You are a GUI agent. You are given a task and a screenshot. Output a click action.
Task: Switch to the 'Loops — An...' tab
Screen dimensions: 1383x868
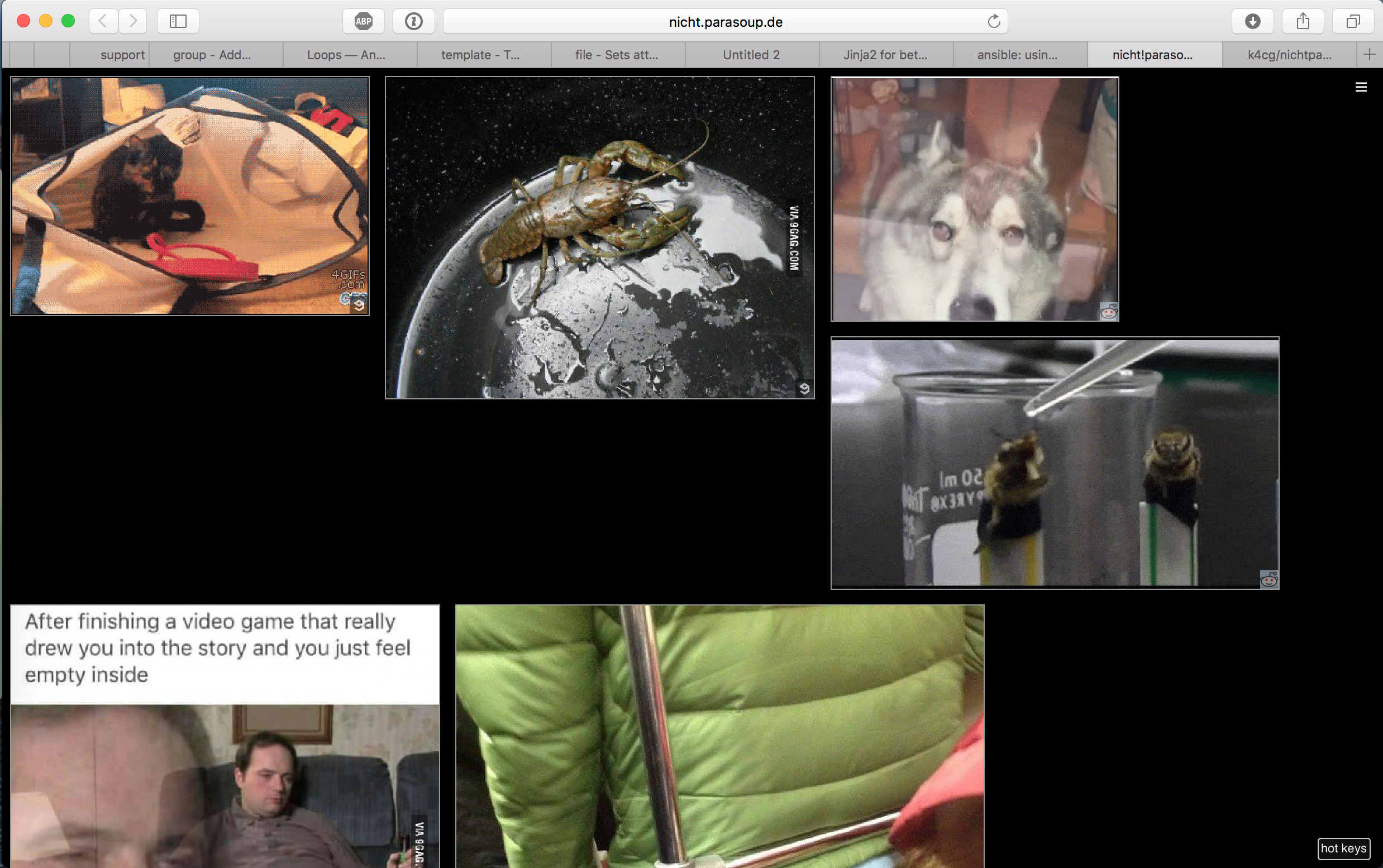click(346, 55)
